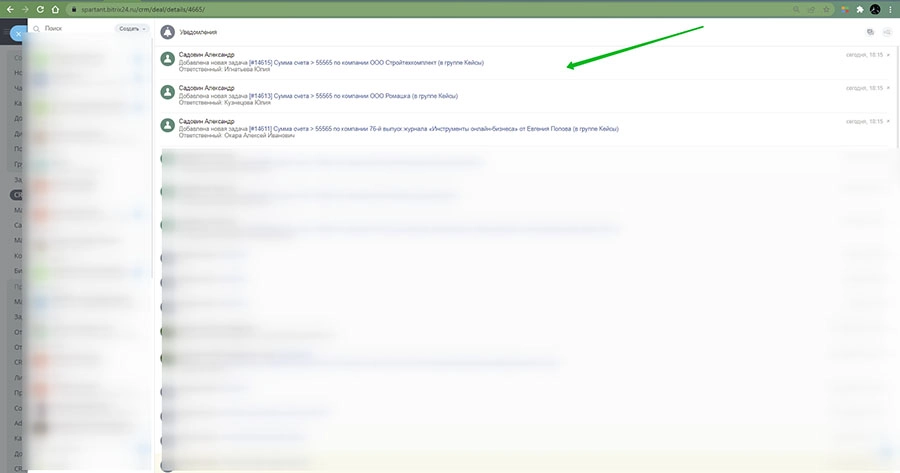This screenshot has width=900, height=473.
Task: Close the messenger panel with blue X
Action: coord(16,33)
